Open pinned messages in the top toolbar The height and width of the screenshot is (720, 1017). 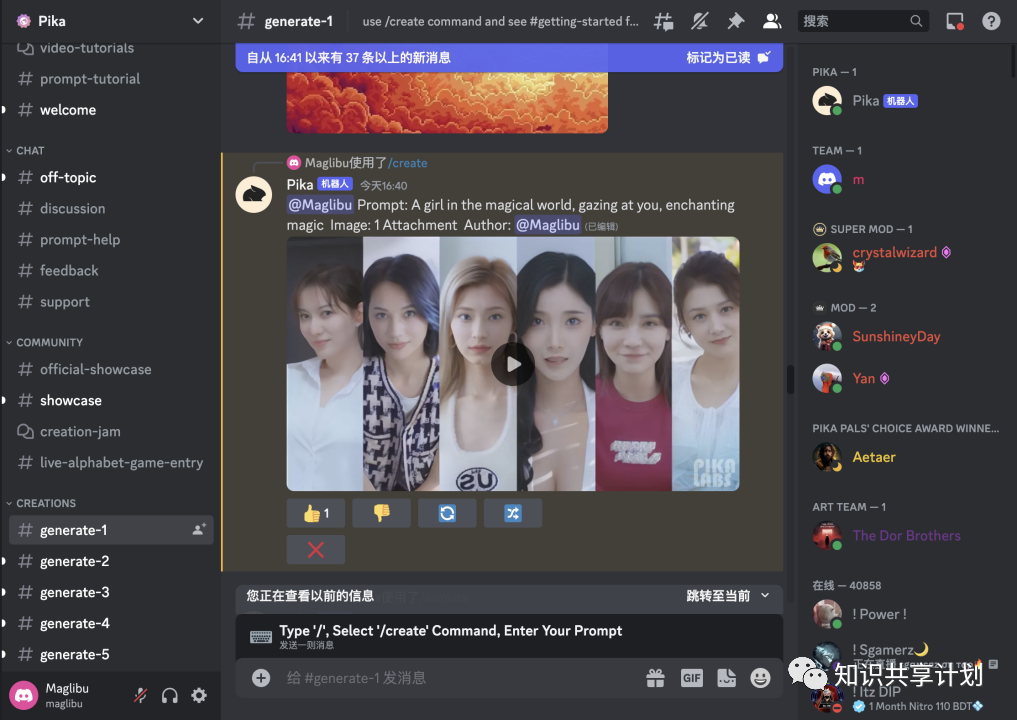pos(736,21)
